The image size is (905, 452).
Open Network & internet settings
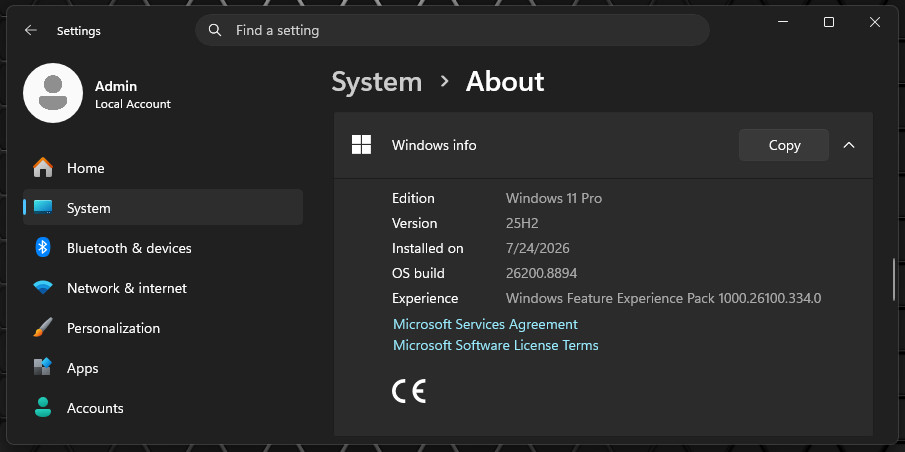pos(163,287)
